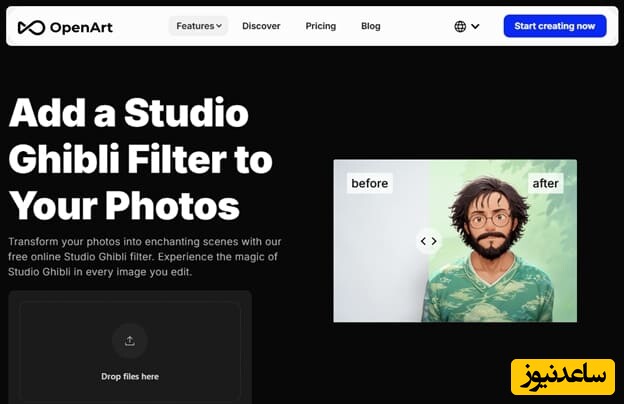
Task: Click the Ghibli-style portrait preview image
Action: point(455,241)
